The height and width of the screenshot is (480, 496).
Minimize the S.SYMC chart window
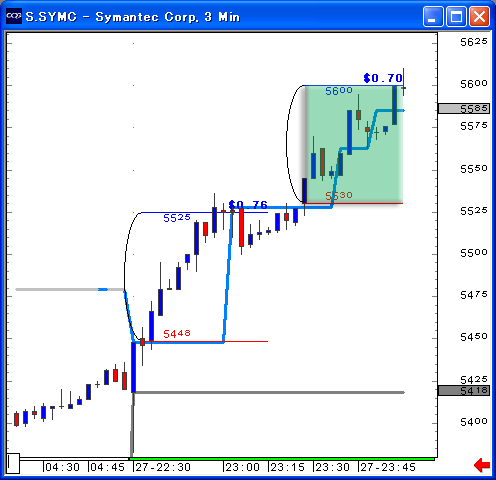(x=433, y=16)
